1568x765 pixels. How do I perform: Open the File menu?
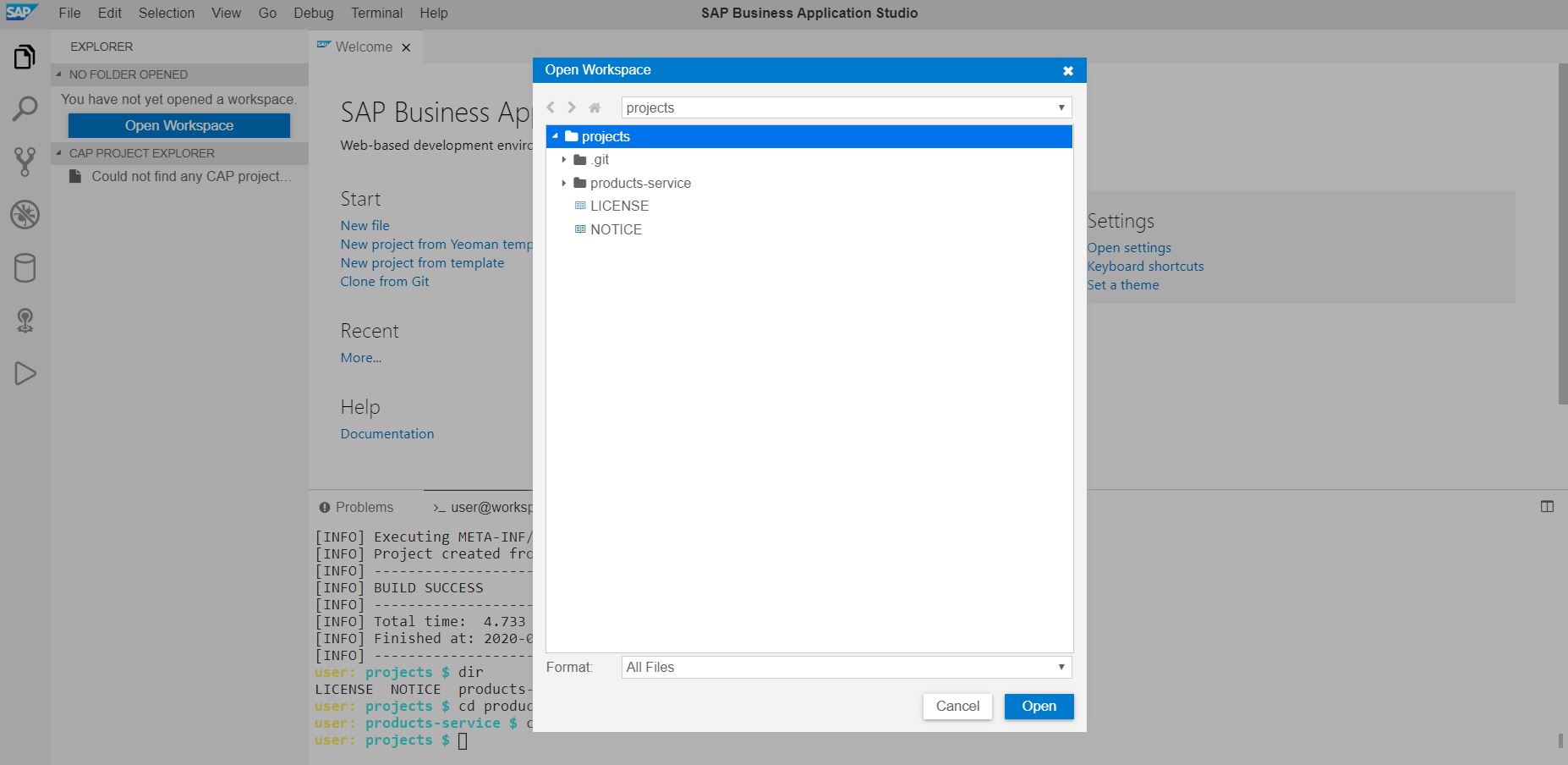[x=69, y=13]
